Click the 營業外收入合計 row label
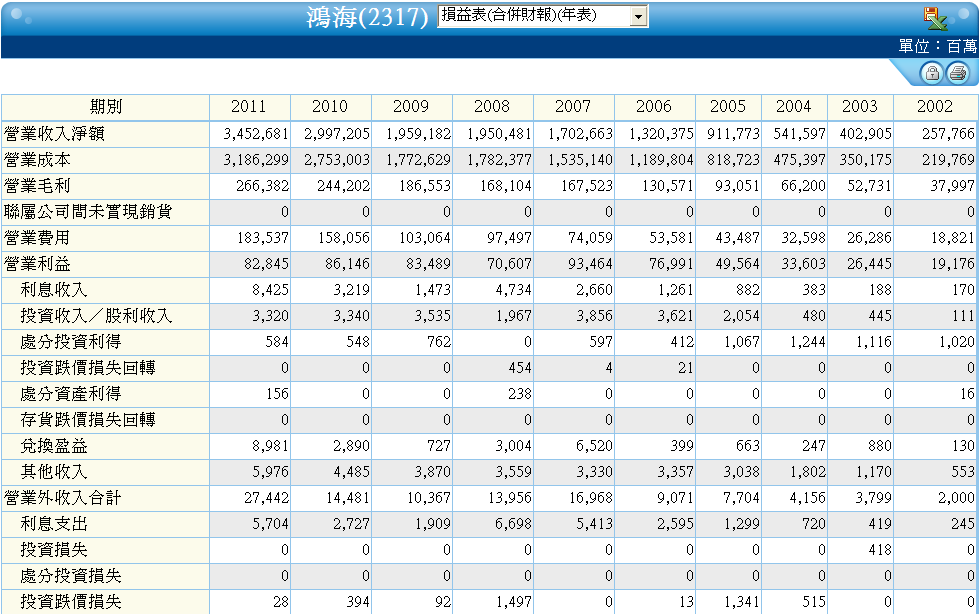980x614 pixels. point(62,498)
